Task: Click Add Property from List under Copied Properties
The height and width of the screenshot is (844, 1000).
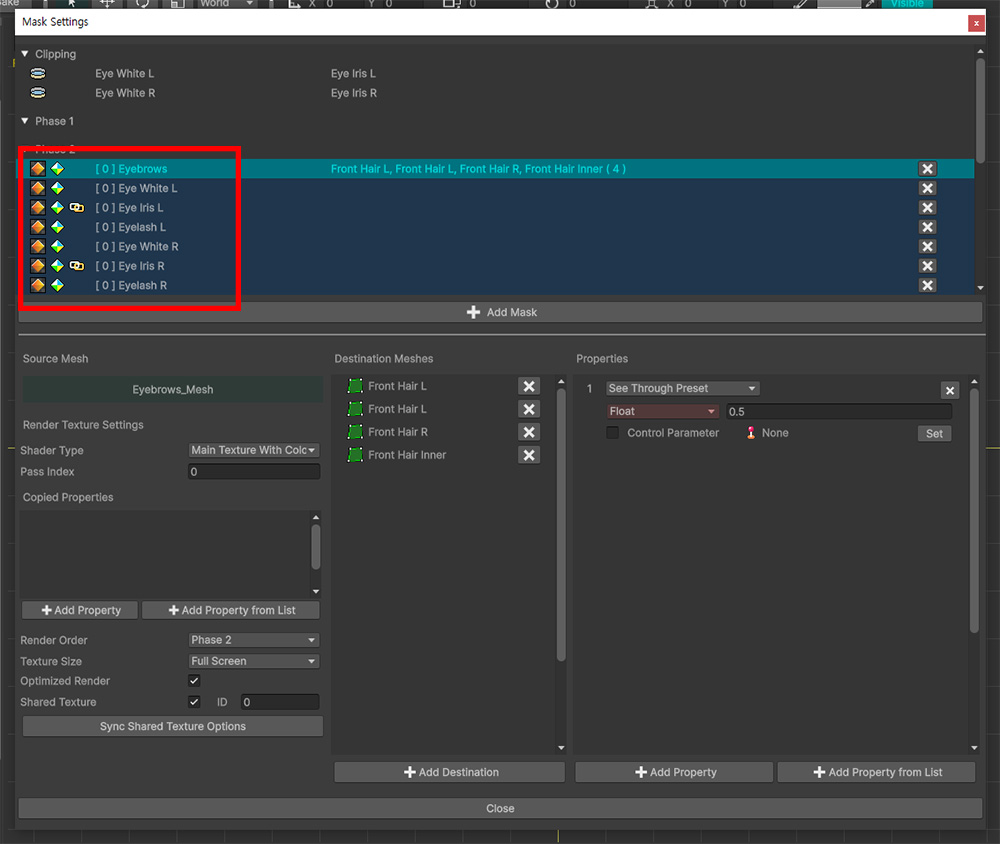Action: click(x=231, y=610)
